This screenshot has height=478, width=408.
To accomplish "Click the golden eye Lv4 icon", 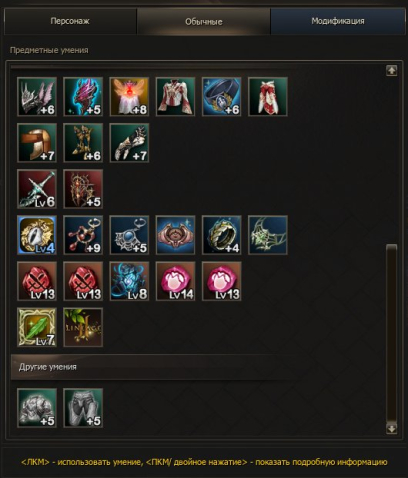I will coord(37,235).
